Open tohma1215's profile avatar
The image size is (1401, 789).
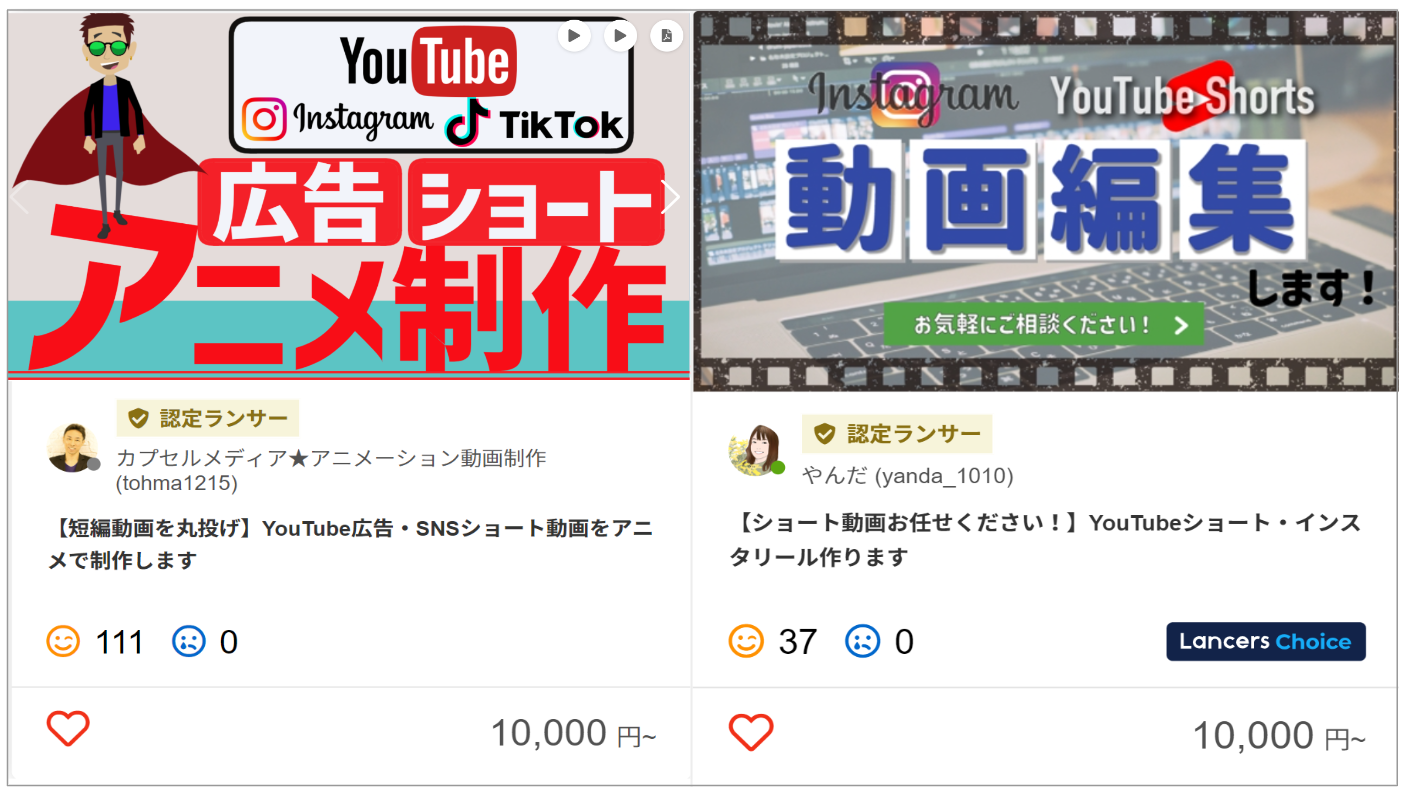pyautogui.click(x=73, y=447)
